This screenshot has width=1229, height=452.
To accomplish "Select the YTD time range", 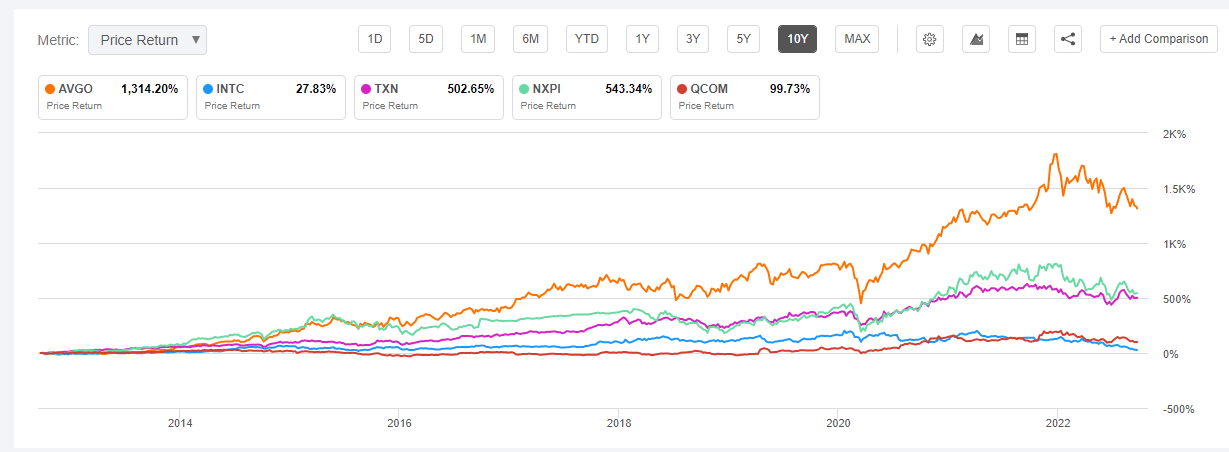I will (586, 39).
